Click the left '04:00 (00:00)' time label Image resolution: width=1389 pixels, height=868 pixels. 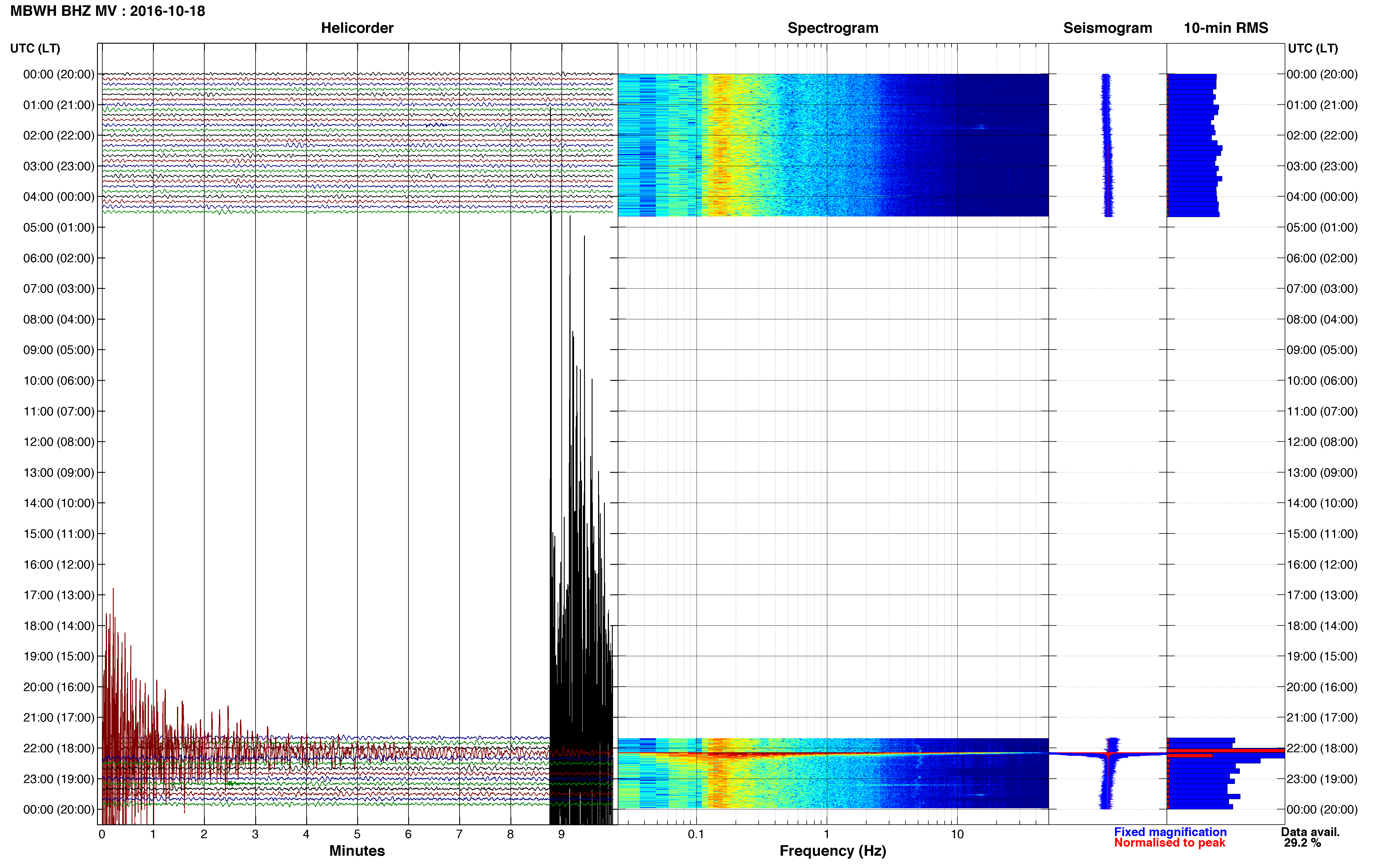59,196
